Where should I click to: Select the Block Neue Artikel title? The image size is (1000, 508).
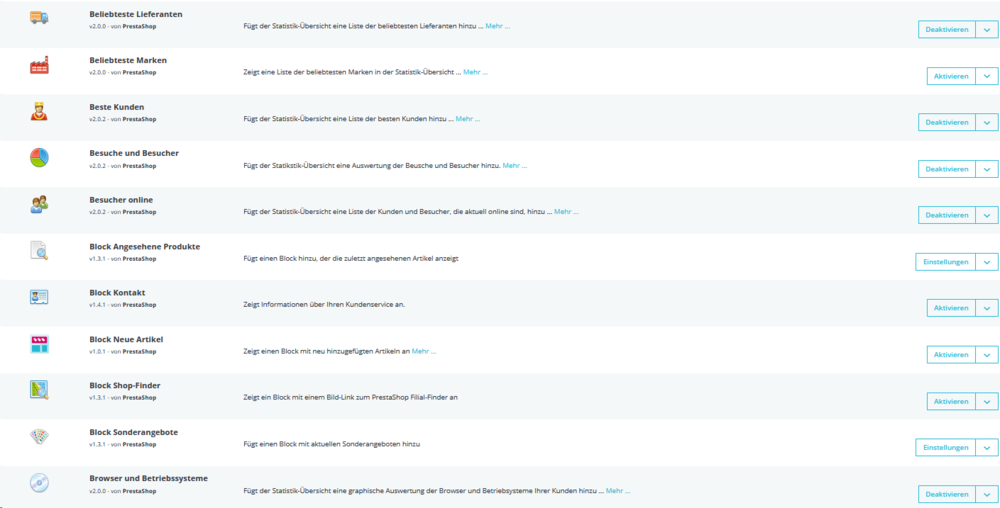pyautogui.click(x=126, y=339)
